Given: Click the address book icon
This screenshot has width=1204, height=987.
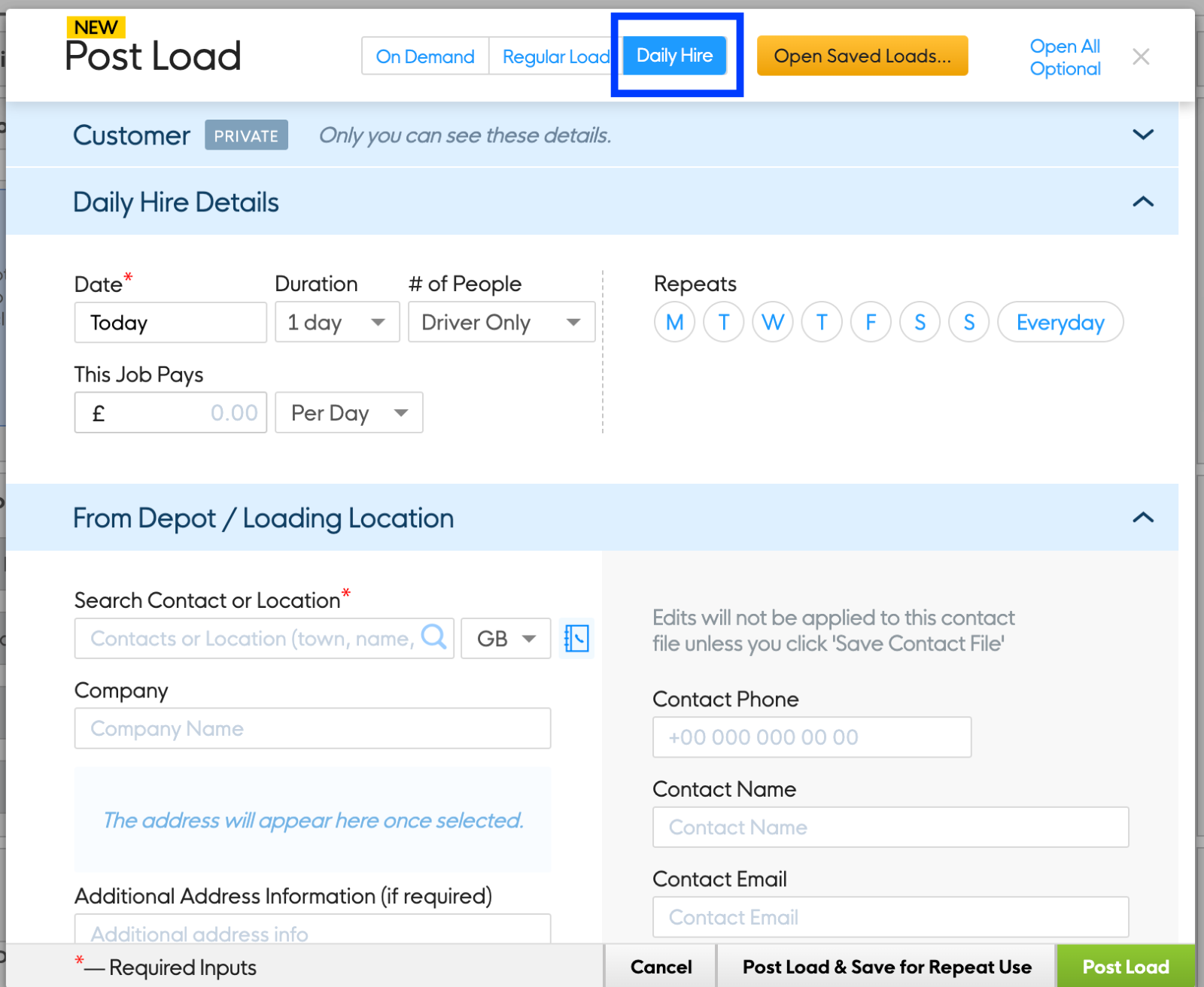Looking at the screenshot, I should coord(576,639).
